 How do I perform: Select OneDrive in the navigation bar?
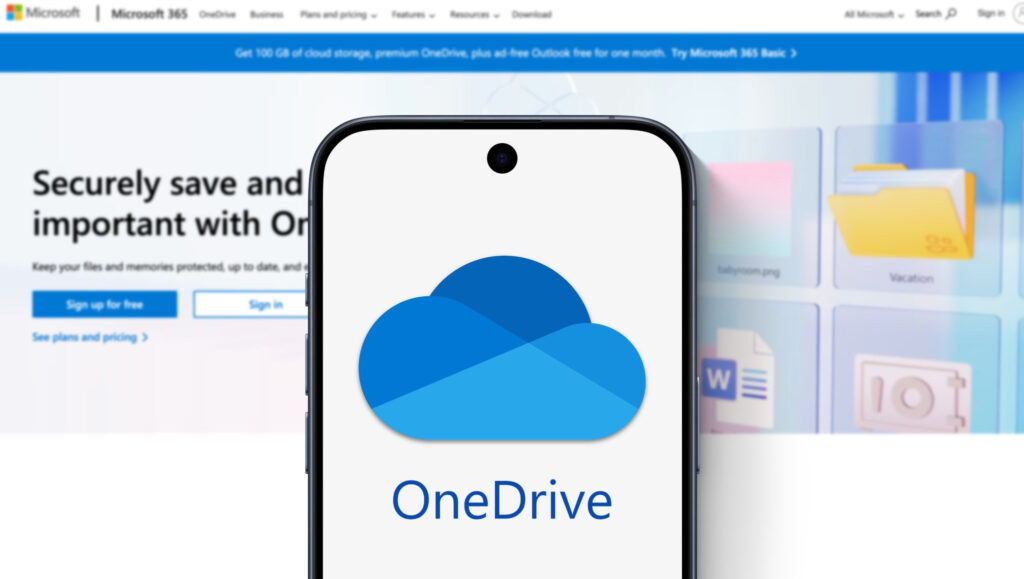pos(217,14)
